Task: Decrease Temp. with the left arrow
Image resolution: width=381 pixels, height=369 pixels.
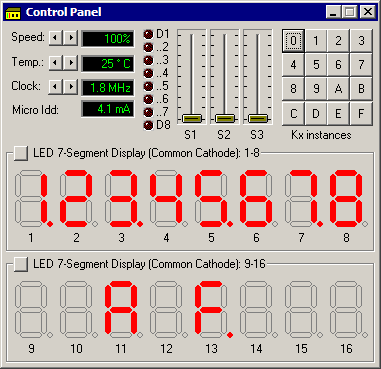Action: point(56,62)
